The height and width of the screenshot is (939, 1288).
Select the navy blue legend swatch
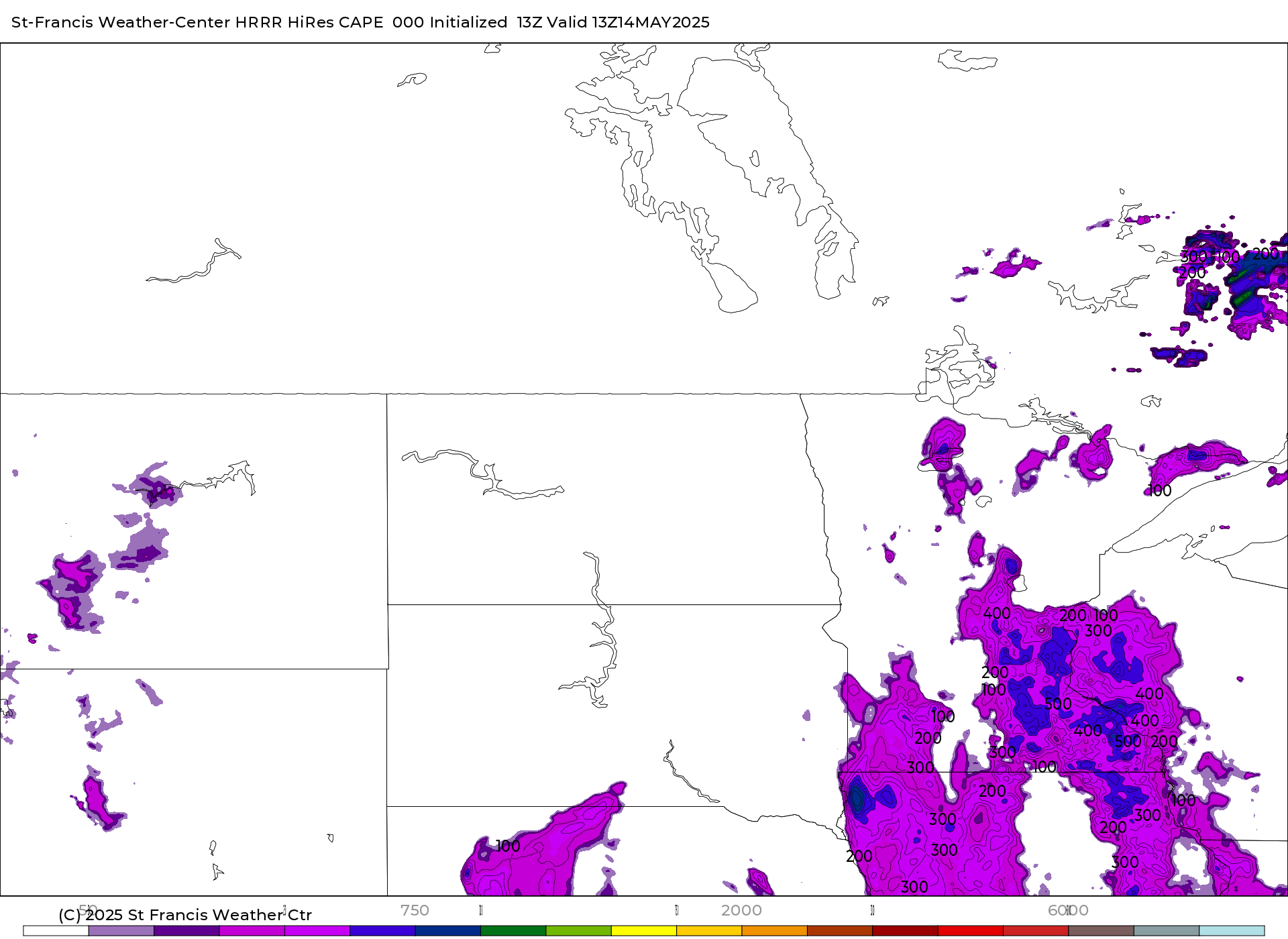click(x=448, y=931)
